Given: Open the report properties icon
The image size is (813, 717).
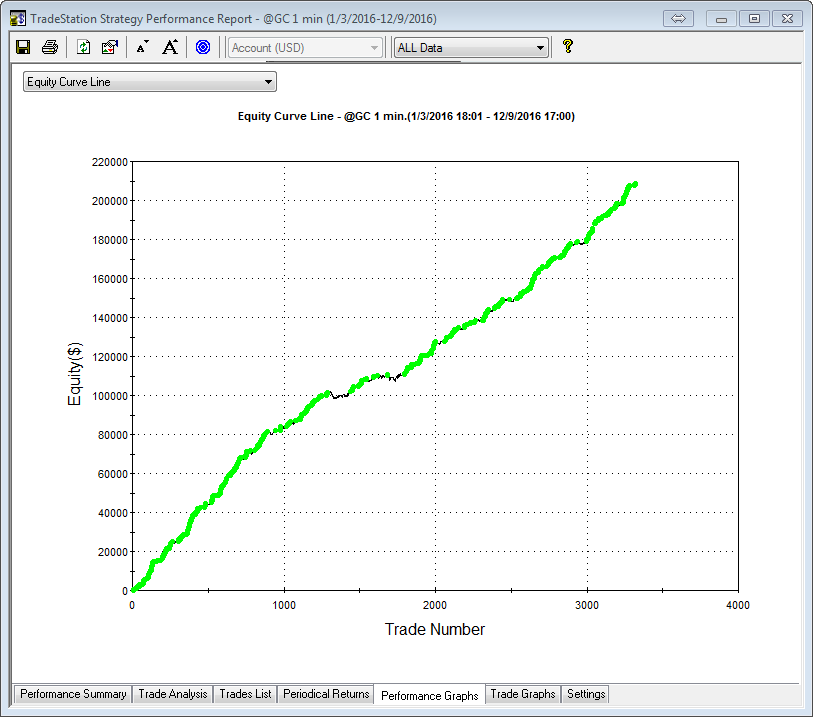Looking at the screenshot, I should (x=110, y=47).
